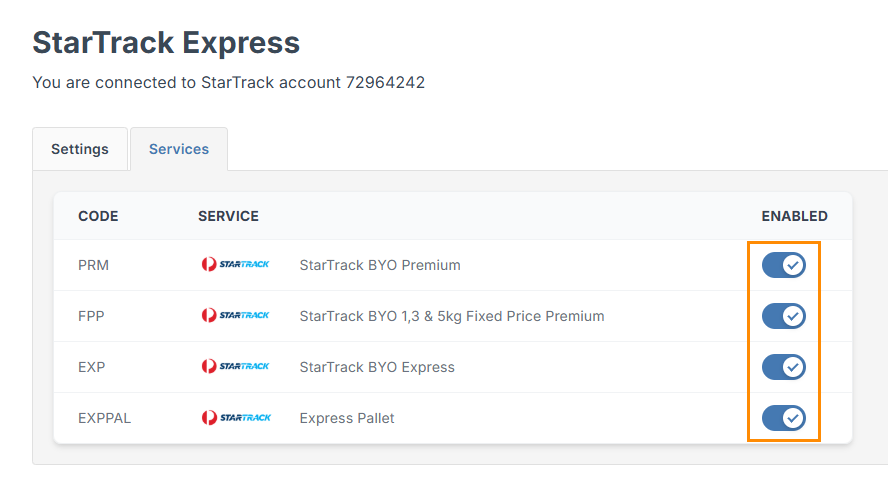
Task: Click the FPP service code
Action: [x=92, y=316]
